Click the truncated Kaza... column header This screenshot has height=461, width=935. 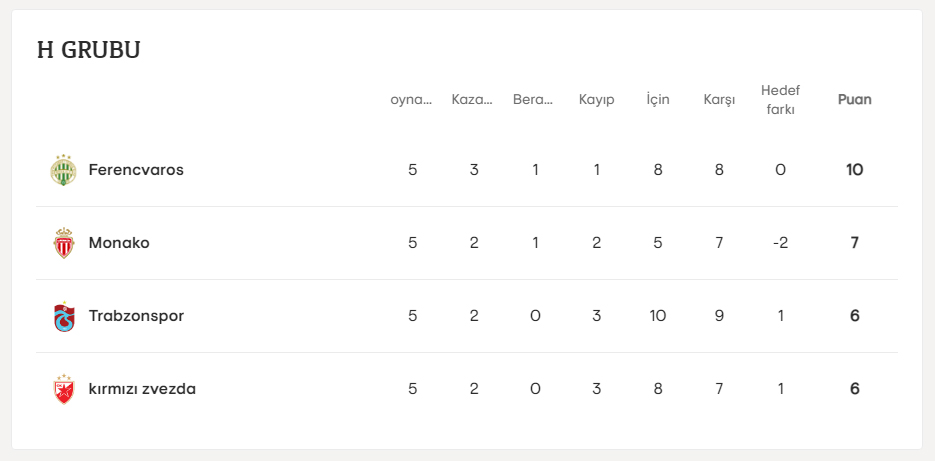(x=472, y=100)
